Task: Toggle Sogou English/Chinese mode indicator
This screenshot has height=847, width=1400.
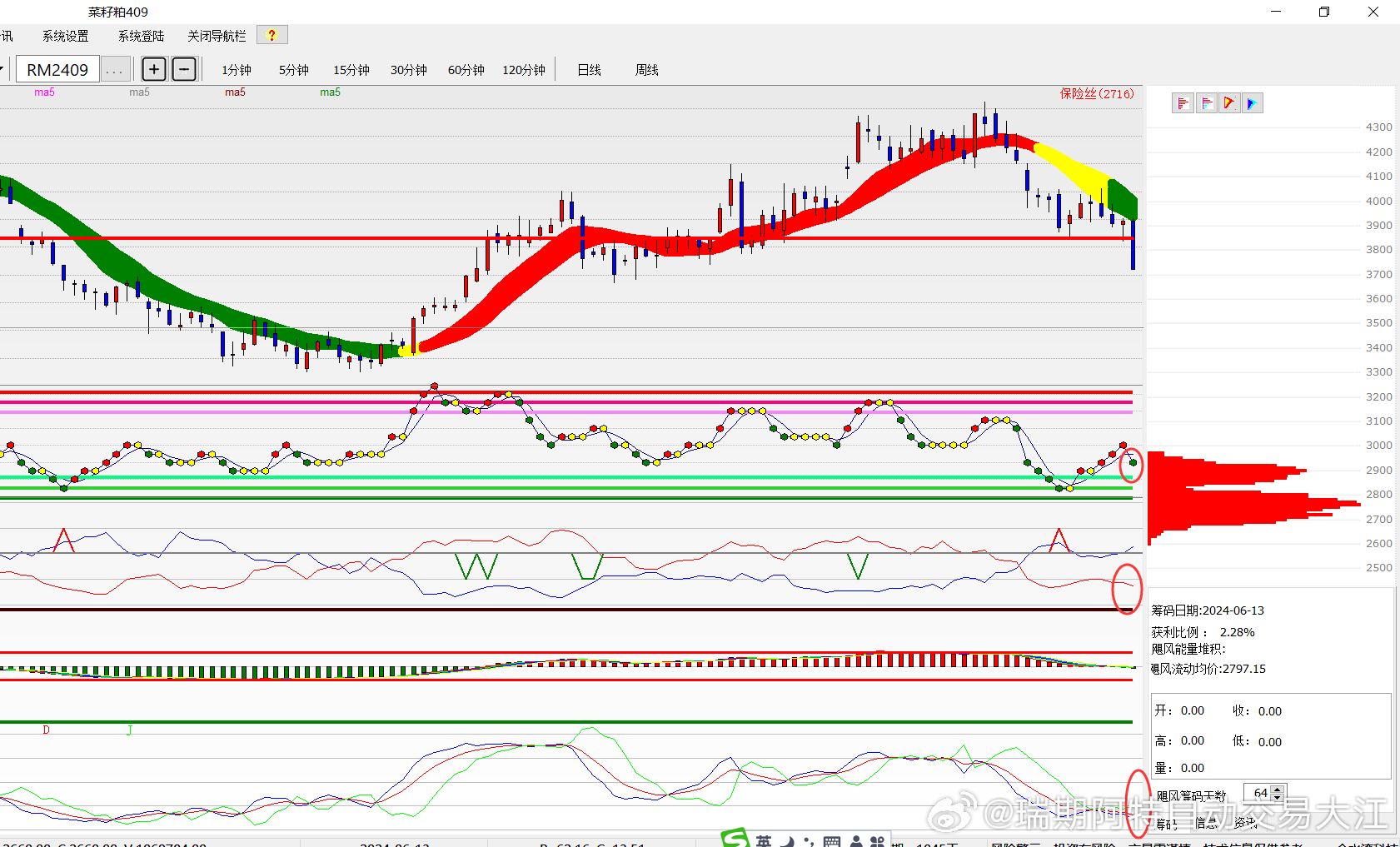Action: 765,840
